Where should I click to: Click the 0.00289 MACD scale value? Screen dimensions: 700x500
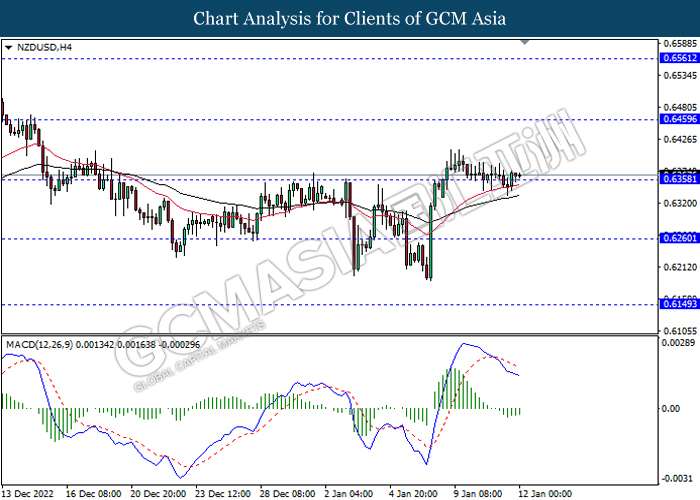[678, 343]
